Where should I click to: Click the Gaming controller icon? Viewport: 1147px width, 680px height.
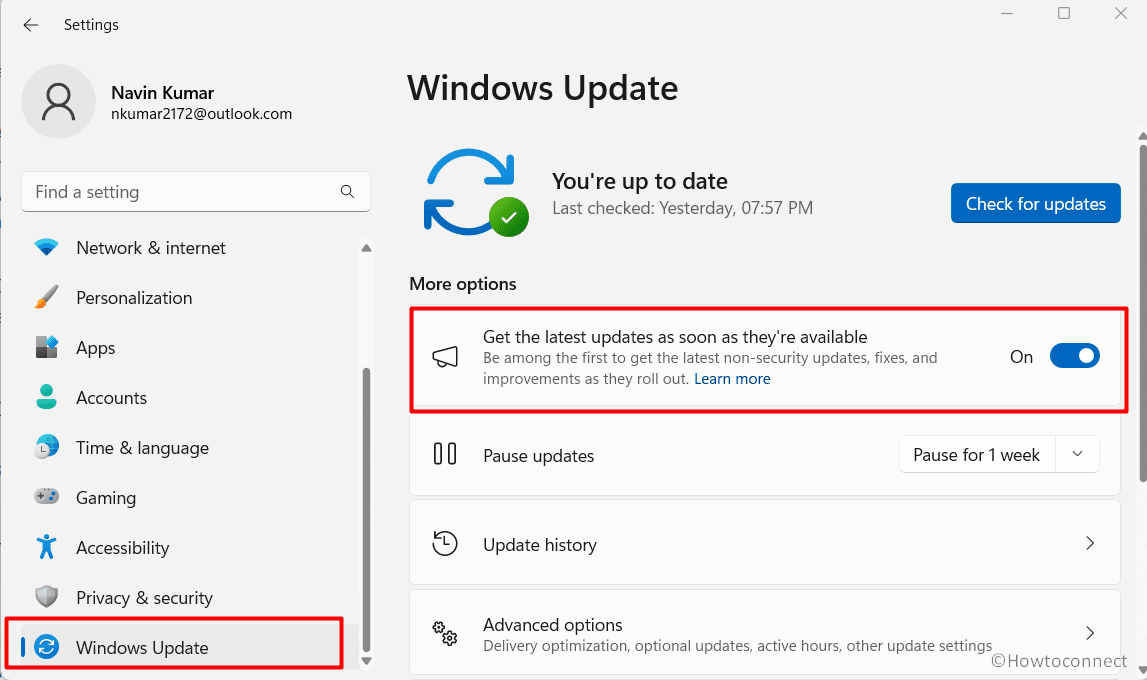[x=46, y=497]
